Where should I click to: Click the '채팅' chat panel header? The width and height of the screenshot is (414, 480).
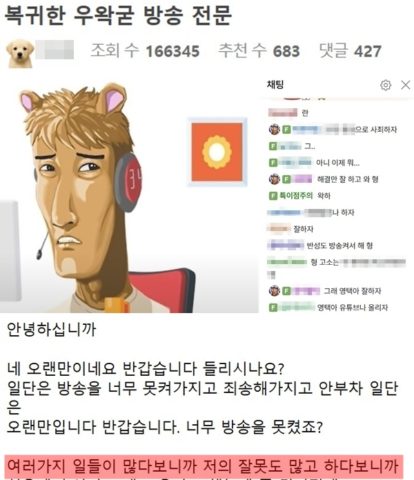coord(275,85)
